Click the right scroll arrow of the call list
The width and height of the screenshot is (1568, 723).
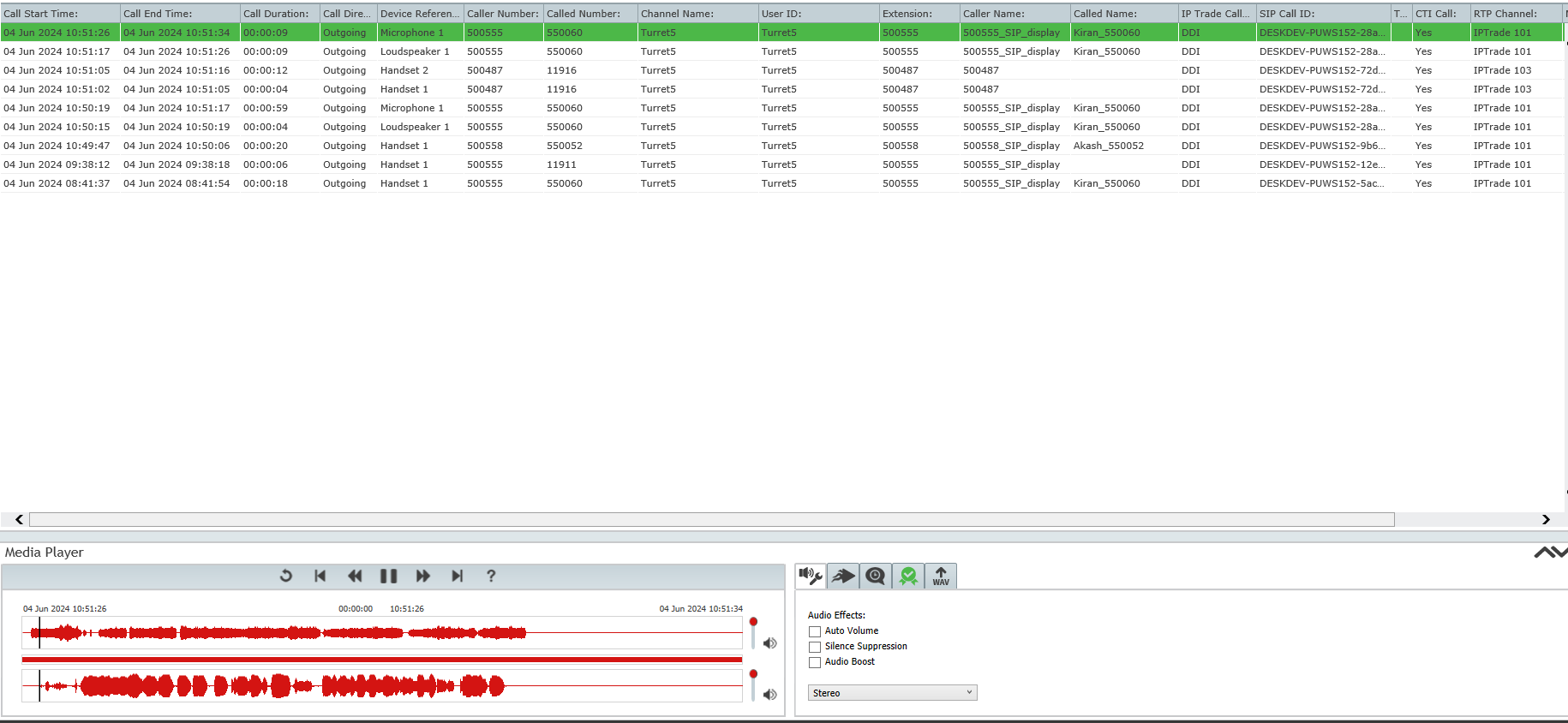coord(1546,519)
